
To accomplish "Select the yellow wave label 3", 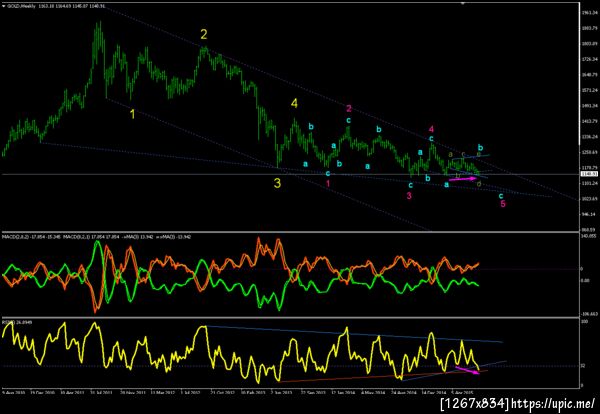I will pos(277,184).
